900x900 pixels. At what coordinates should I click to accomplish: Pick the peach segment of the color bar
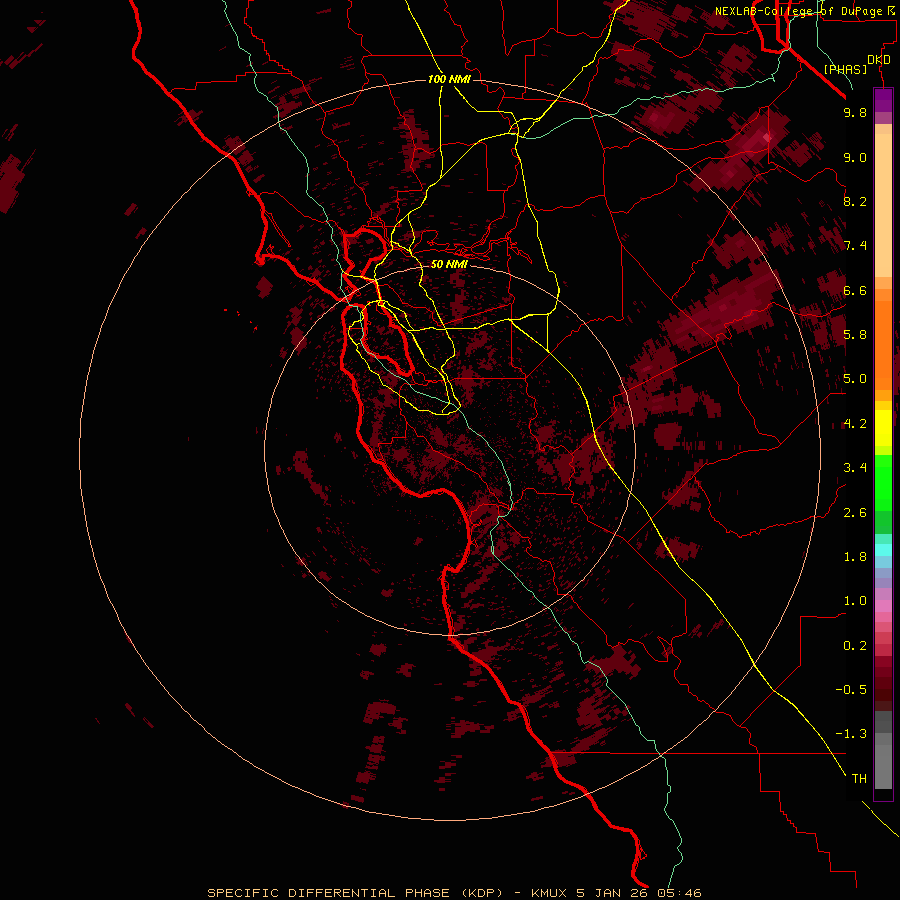point(883,205)
